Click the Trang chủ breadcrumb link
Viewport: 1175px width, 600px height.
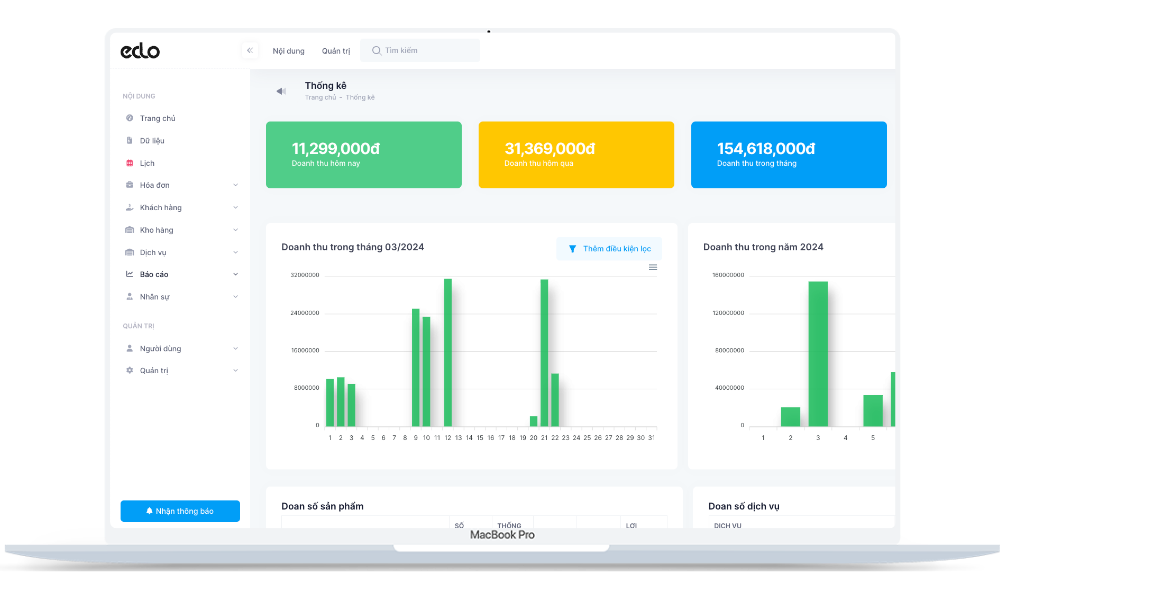pos(320,98)
